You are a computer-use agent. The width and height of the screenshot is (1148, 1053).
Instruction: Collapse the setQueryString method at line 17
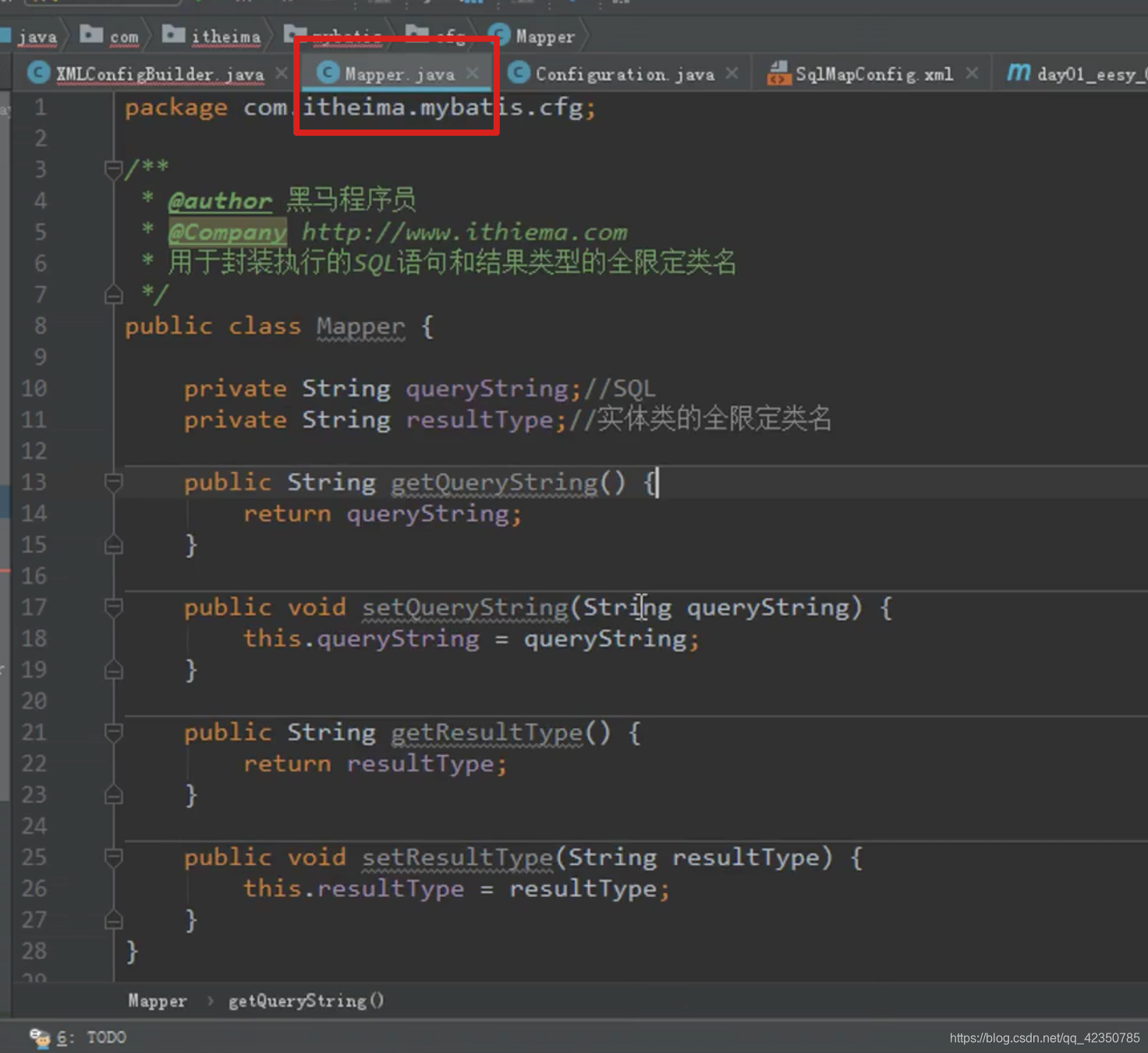click(113, 607)
